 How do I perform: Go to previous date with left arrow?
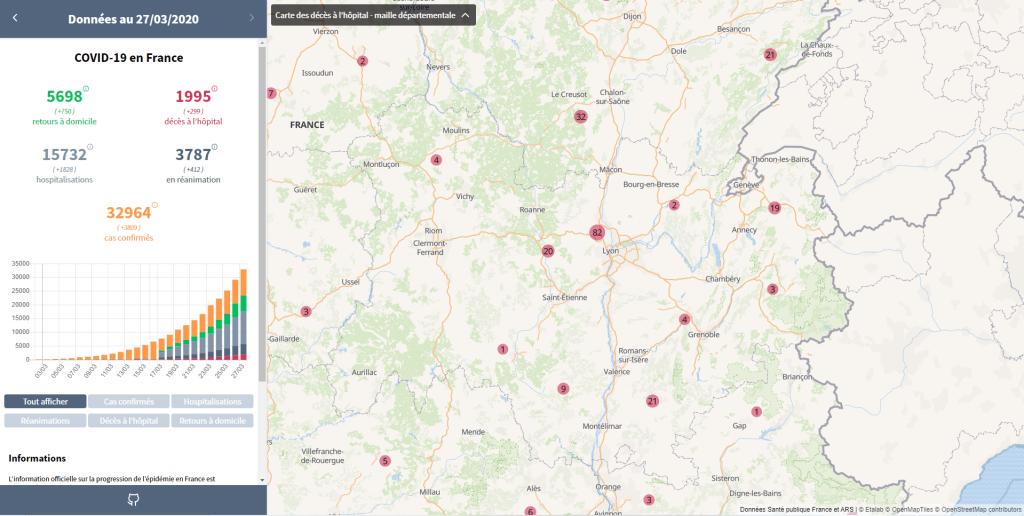pyautogui.click(x=15, y=18)
